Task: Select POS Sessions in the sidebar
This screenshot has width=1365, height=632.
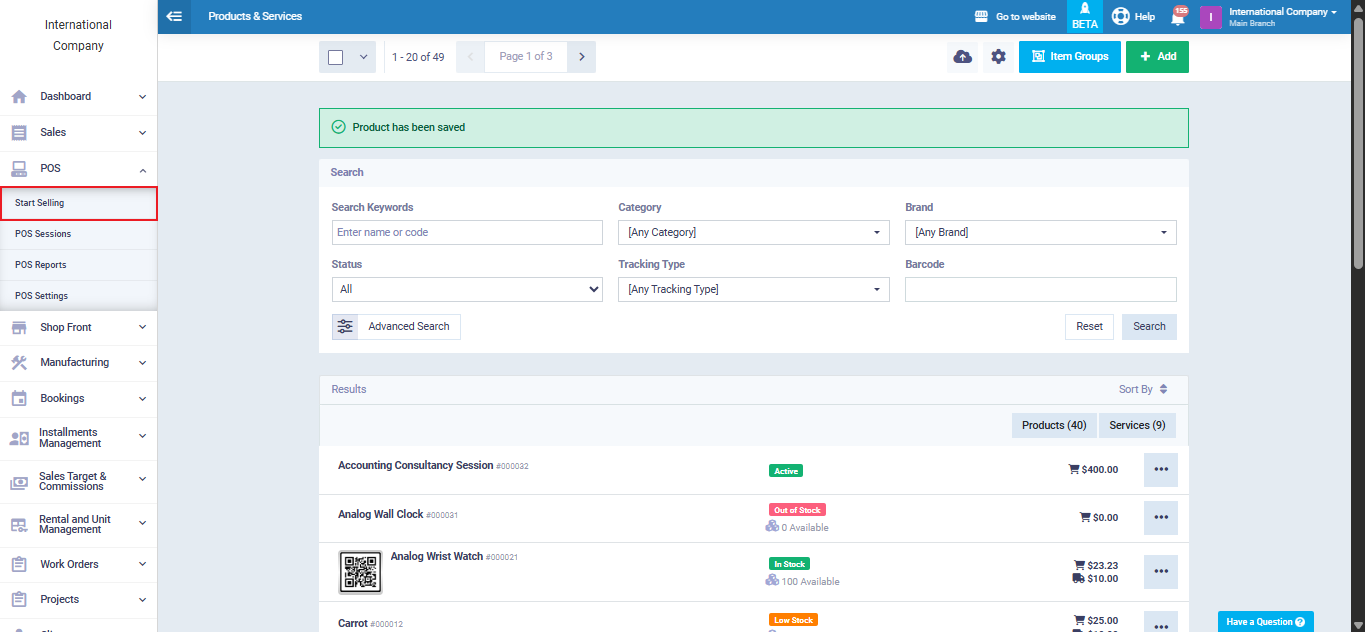Action: coord(43,234)
